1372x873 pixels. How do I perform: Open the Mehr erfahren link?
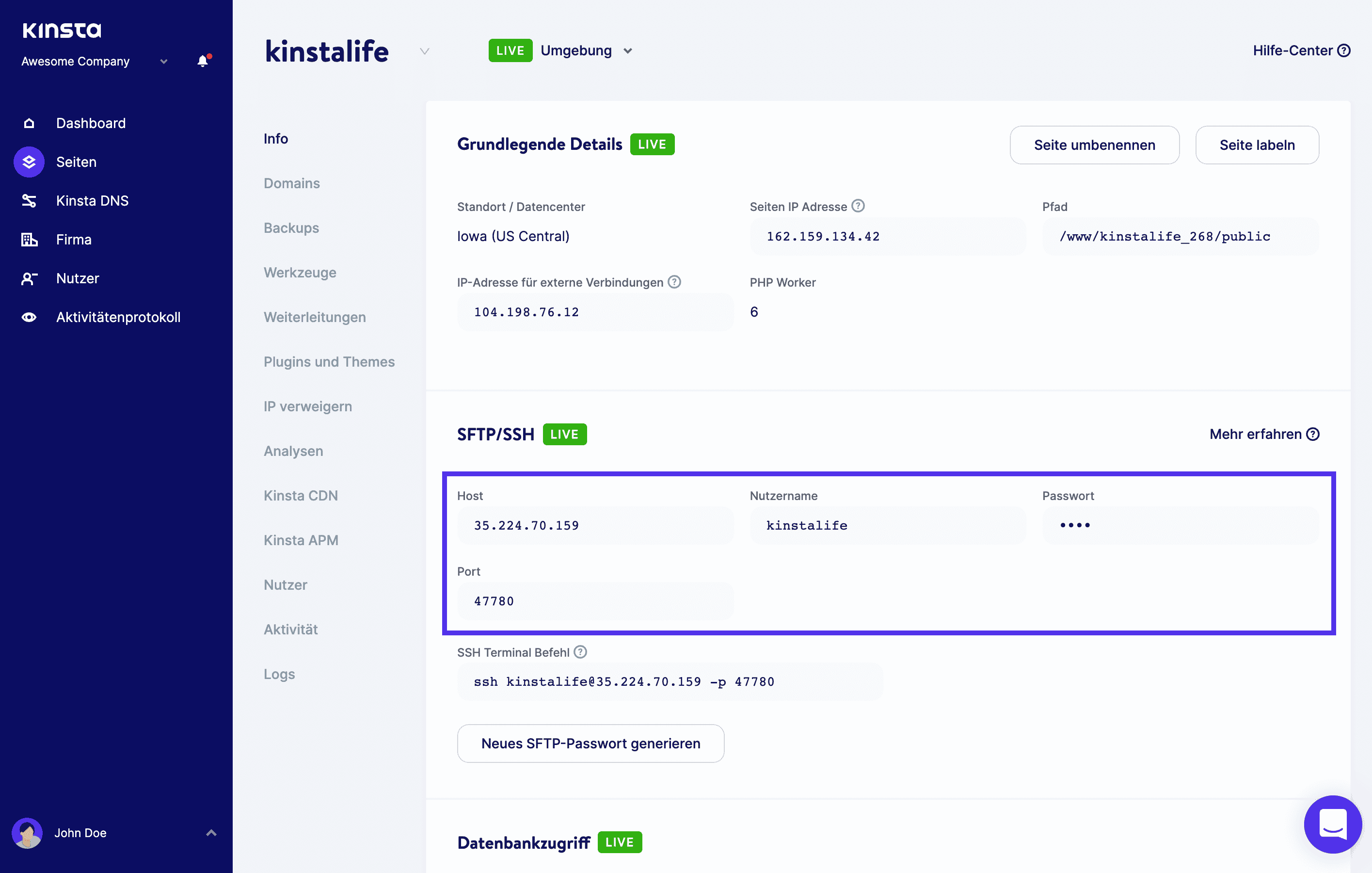coord(1264,434)
